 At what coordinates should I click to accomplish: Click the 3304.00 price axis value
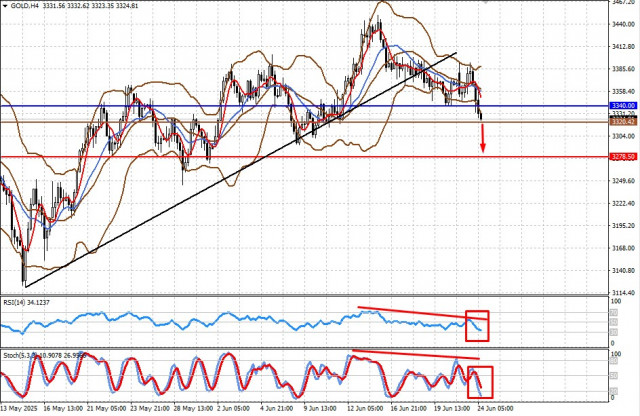[624, 136]
